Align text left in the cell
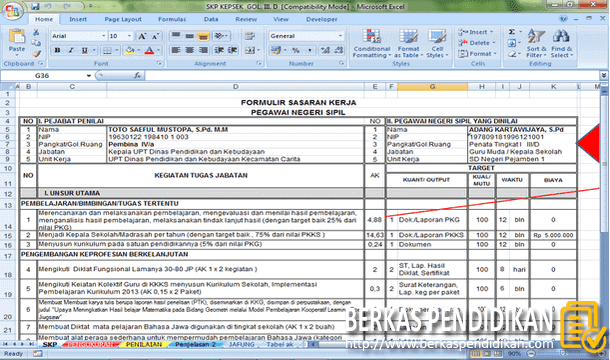610x360 pixels. click(x=176, y=50)
